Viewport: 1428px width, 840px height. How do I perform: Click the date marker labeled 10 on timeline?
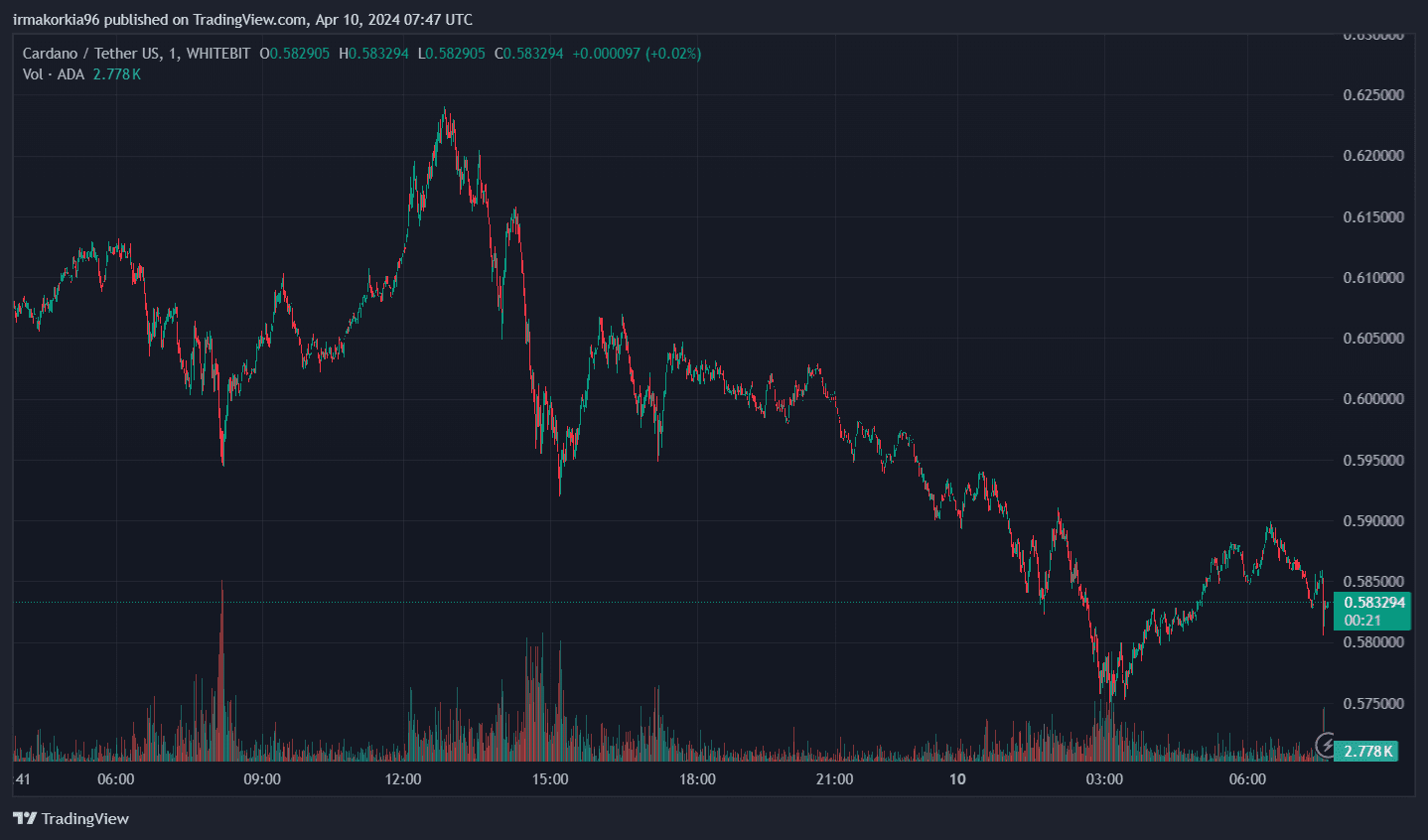point(956,779)
